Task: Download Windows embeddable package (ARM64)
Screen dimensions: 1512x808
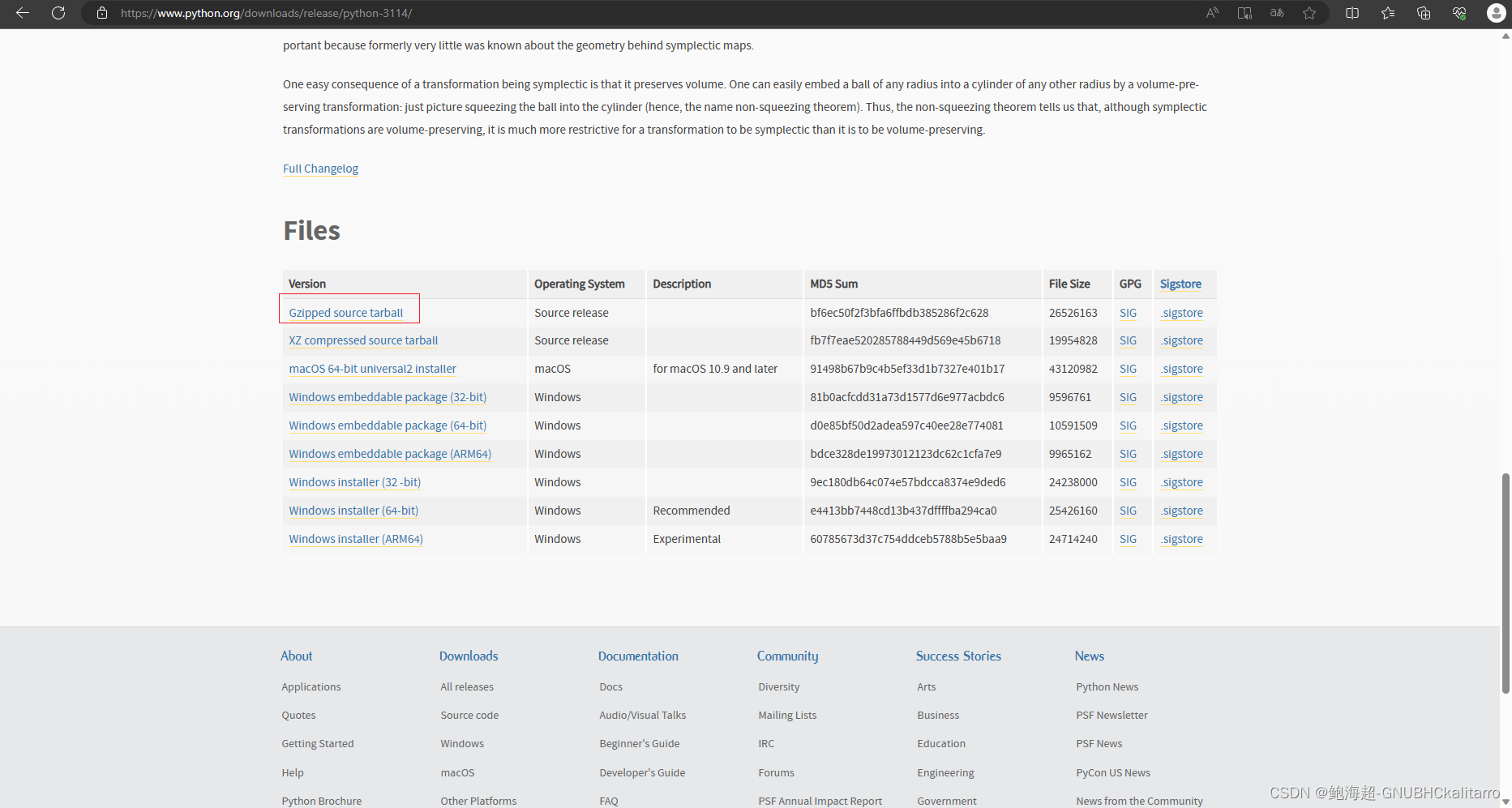Action: pos(390,454)
